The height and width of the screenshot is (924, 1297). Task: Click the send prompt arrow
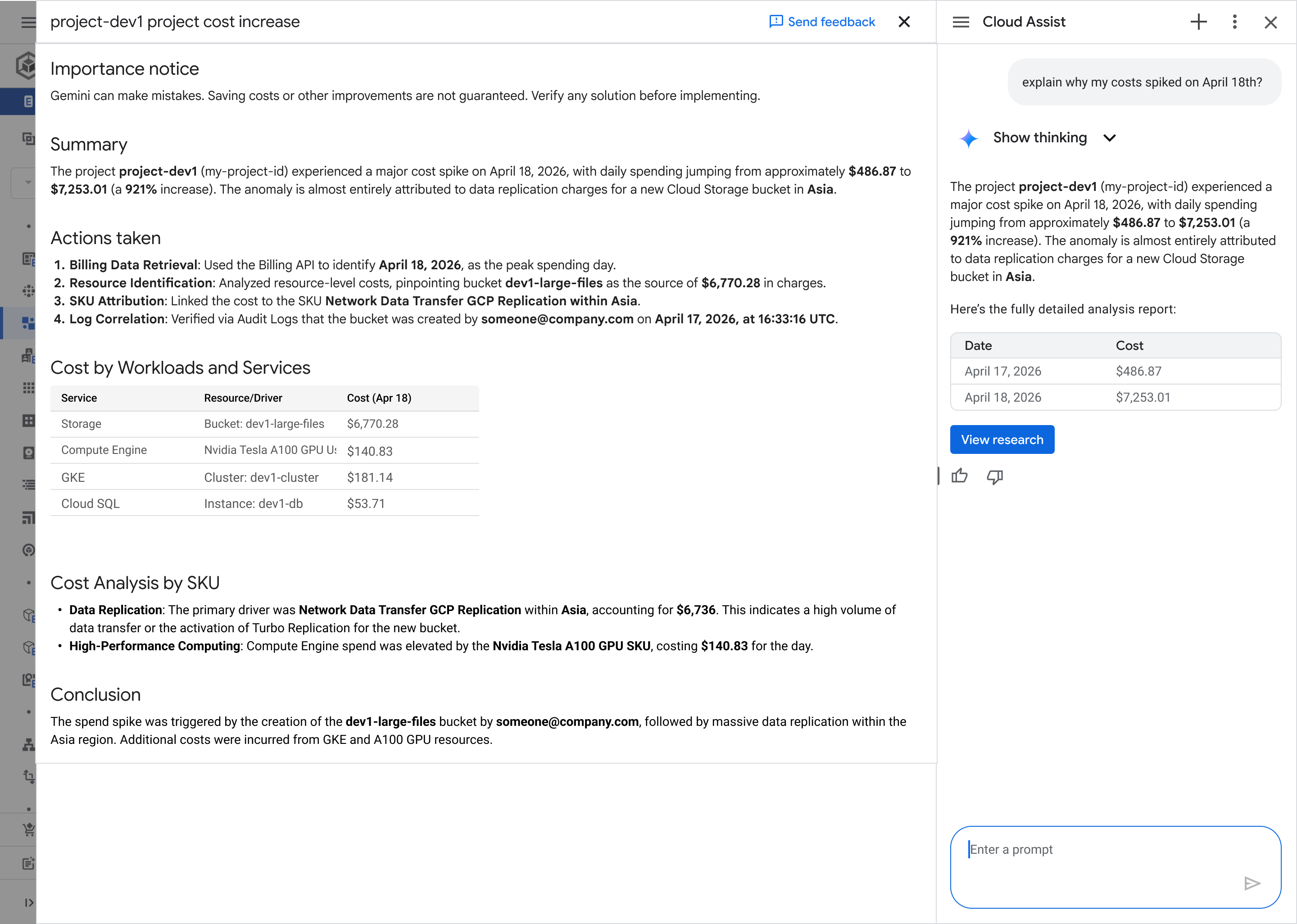(1252, 883)
